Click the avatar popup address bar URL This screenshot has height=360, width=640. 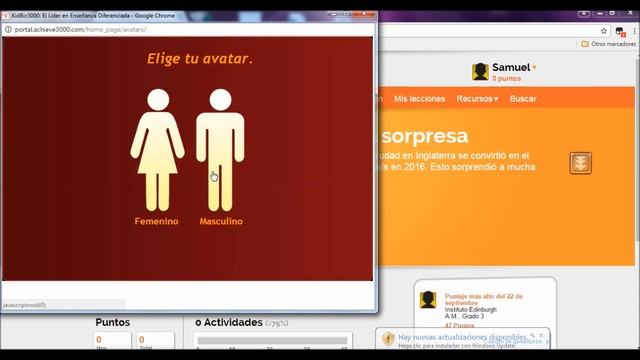(x=80, y=29)
